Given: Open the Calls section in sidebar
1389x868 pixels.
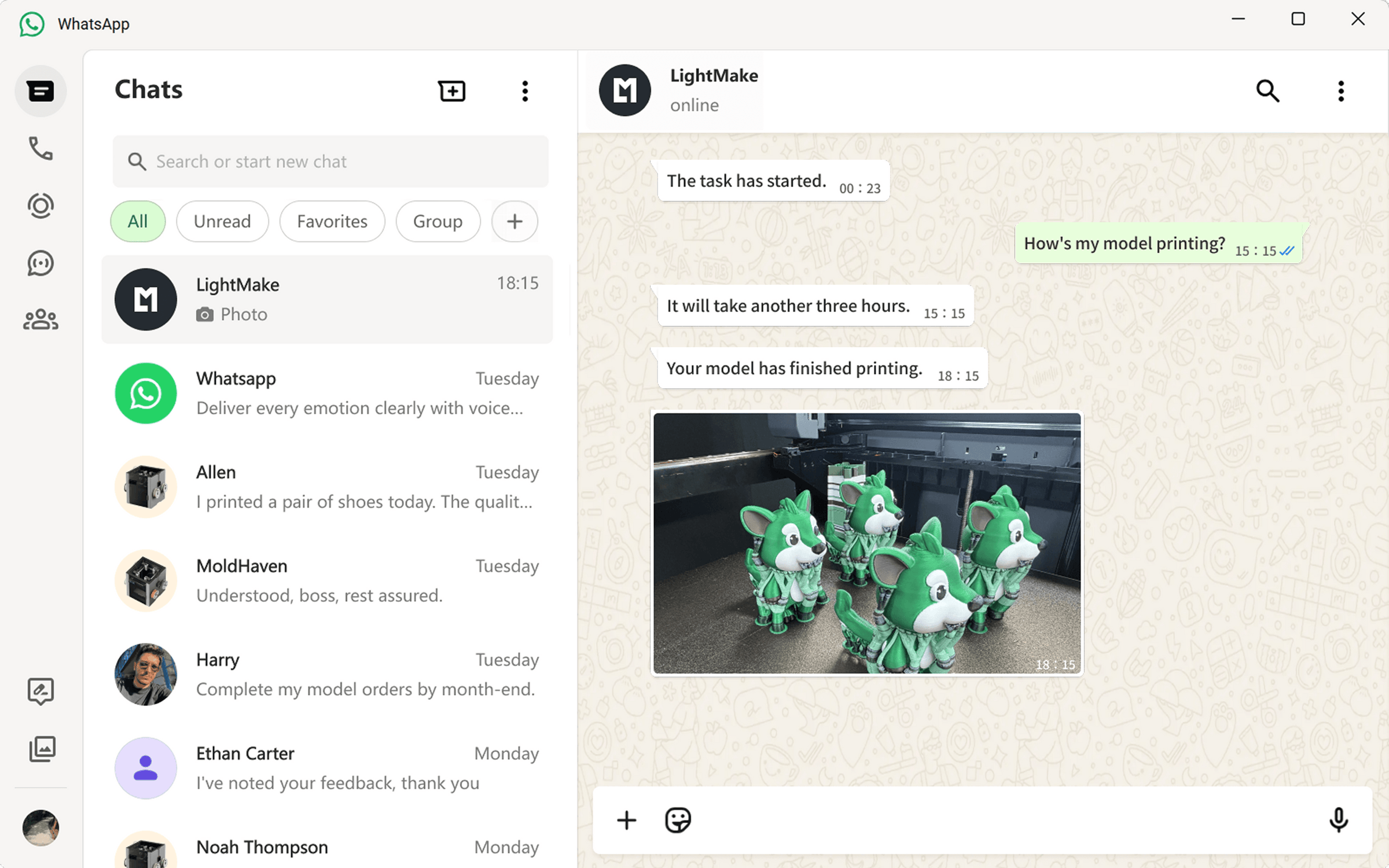Looking at the screenshot, I should coord(41,149).
